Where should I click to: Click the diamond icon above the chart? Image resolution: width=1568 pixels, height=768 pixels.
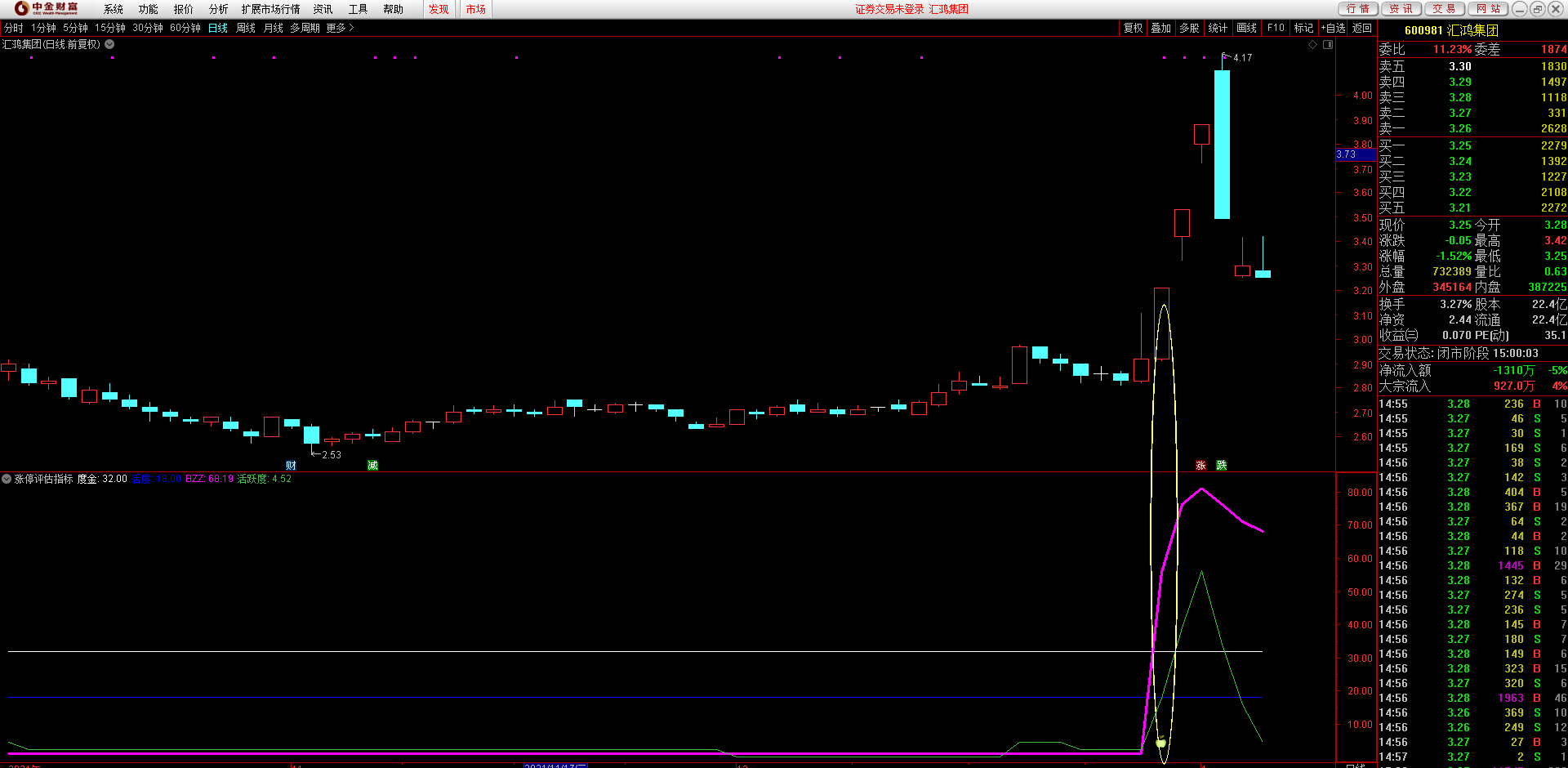[1313, 45]
